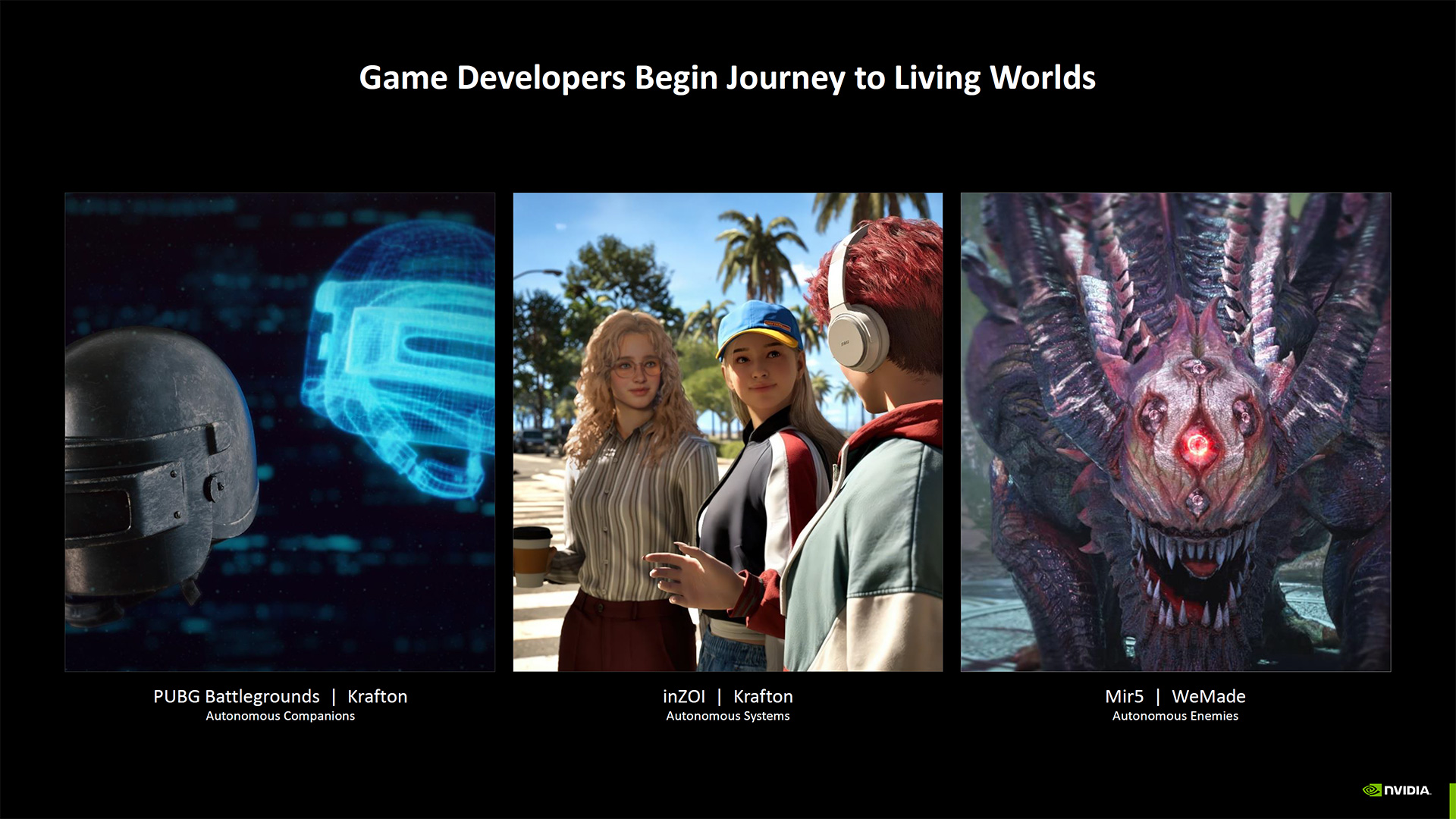
Task: Click the "inZOI" caption text
Action: (x=683, y=696)
